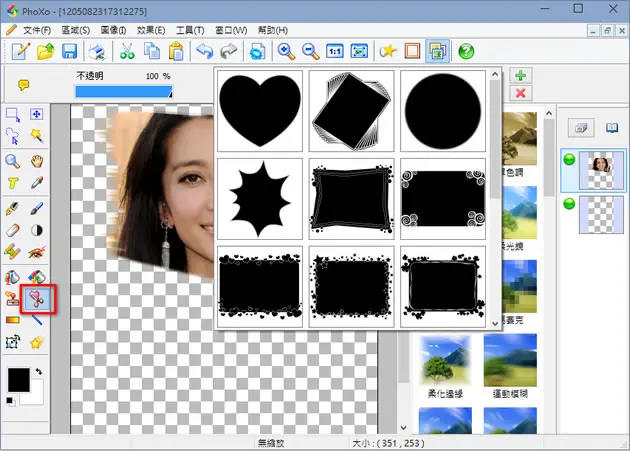Image resolution: width=630 pixels, height=451 pixels.
Task: Click the save floppy disk icon
Action: [x=70, y=51]
